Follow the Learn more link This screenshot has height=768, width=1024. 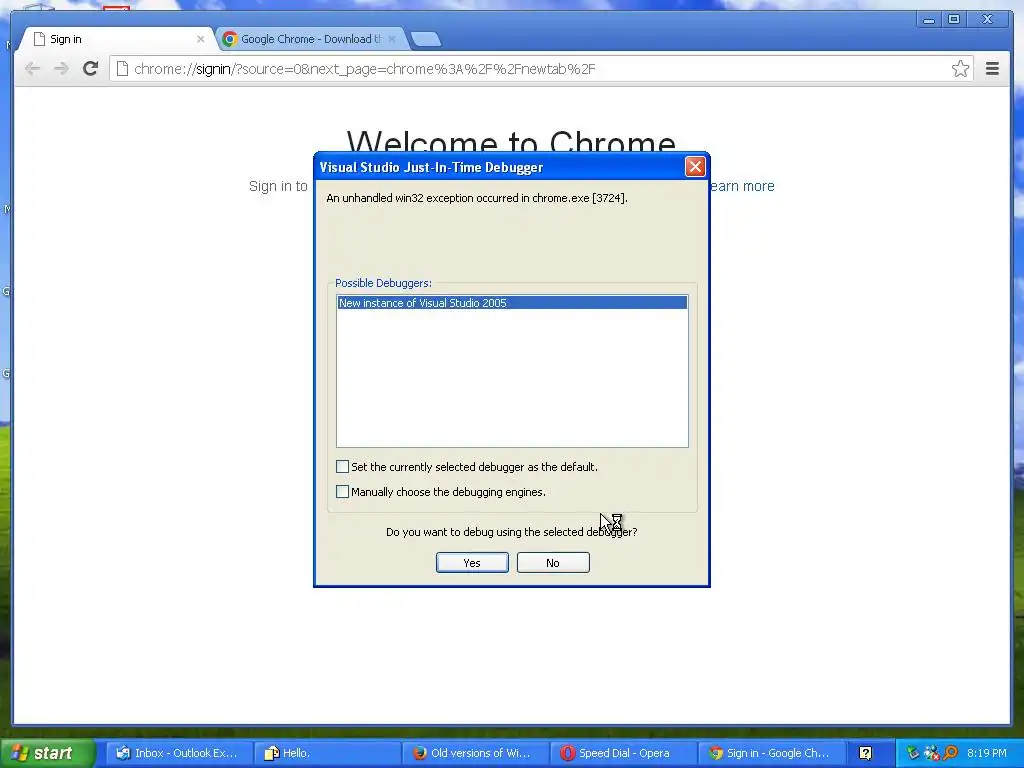(x=742, y=186)
